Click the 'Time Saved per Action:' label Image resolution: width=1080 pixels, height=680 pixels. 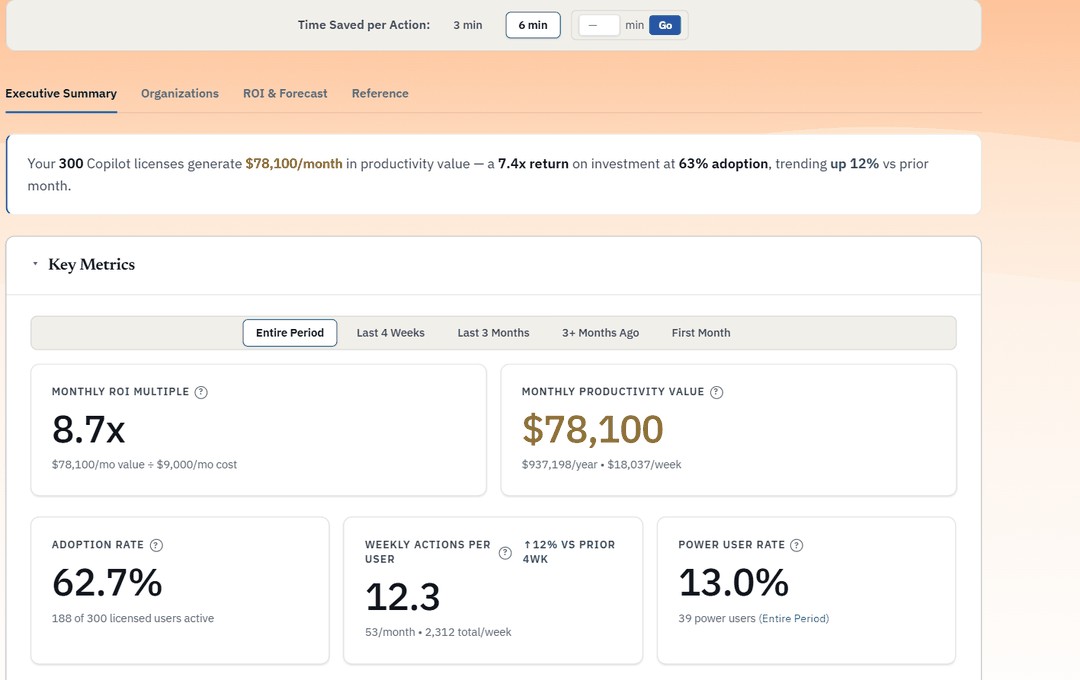point(364,25)
